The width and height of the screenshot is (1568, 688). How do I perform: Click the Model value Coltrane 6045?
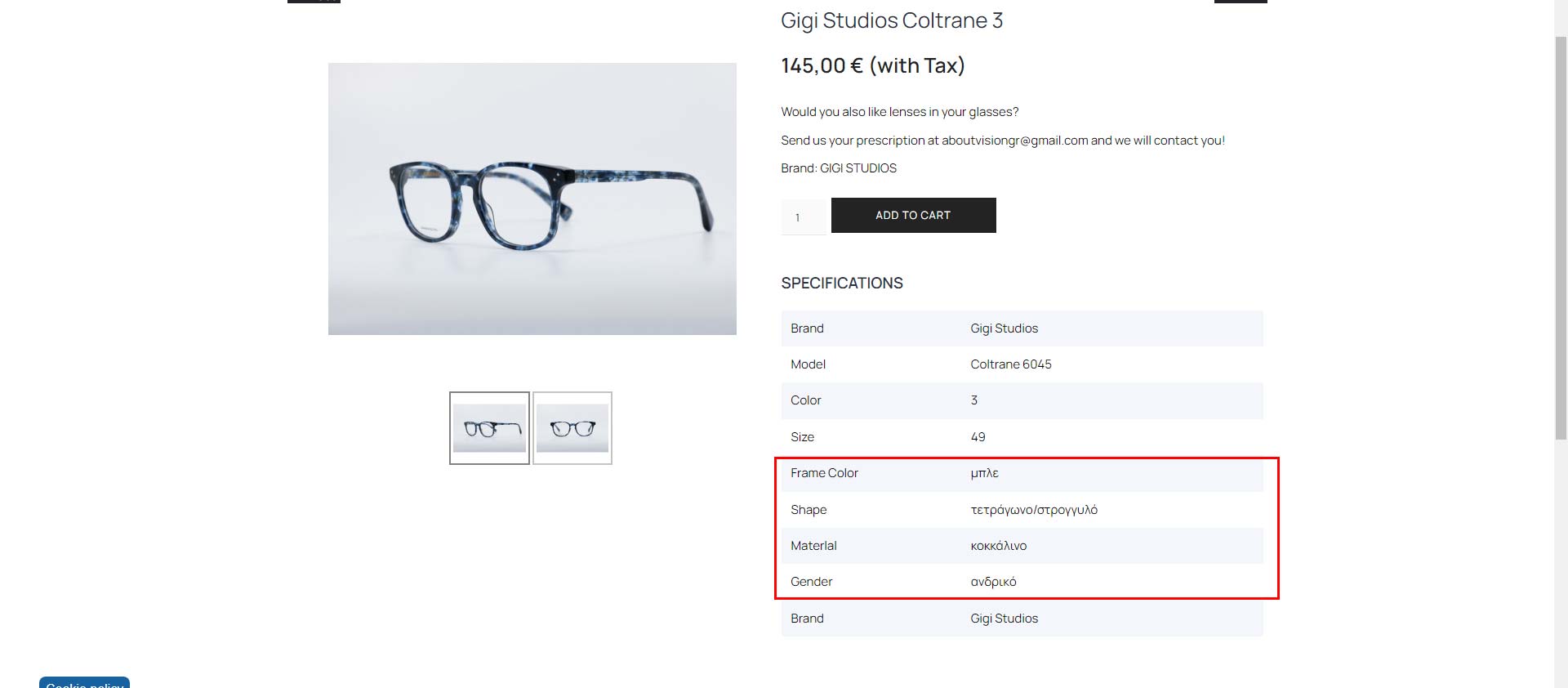[1011, 364]
